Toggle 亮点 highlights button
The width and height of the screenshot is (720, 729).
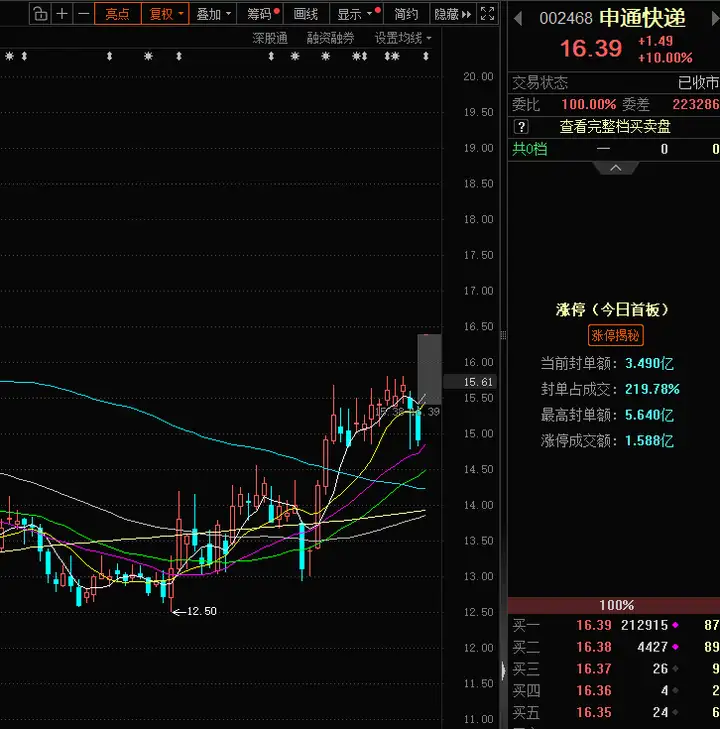[118, 14]
